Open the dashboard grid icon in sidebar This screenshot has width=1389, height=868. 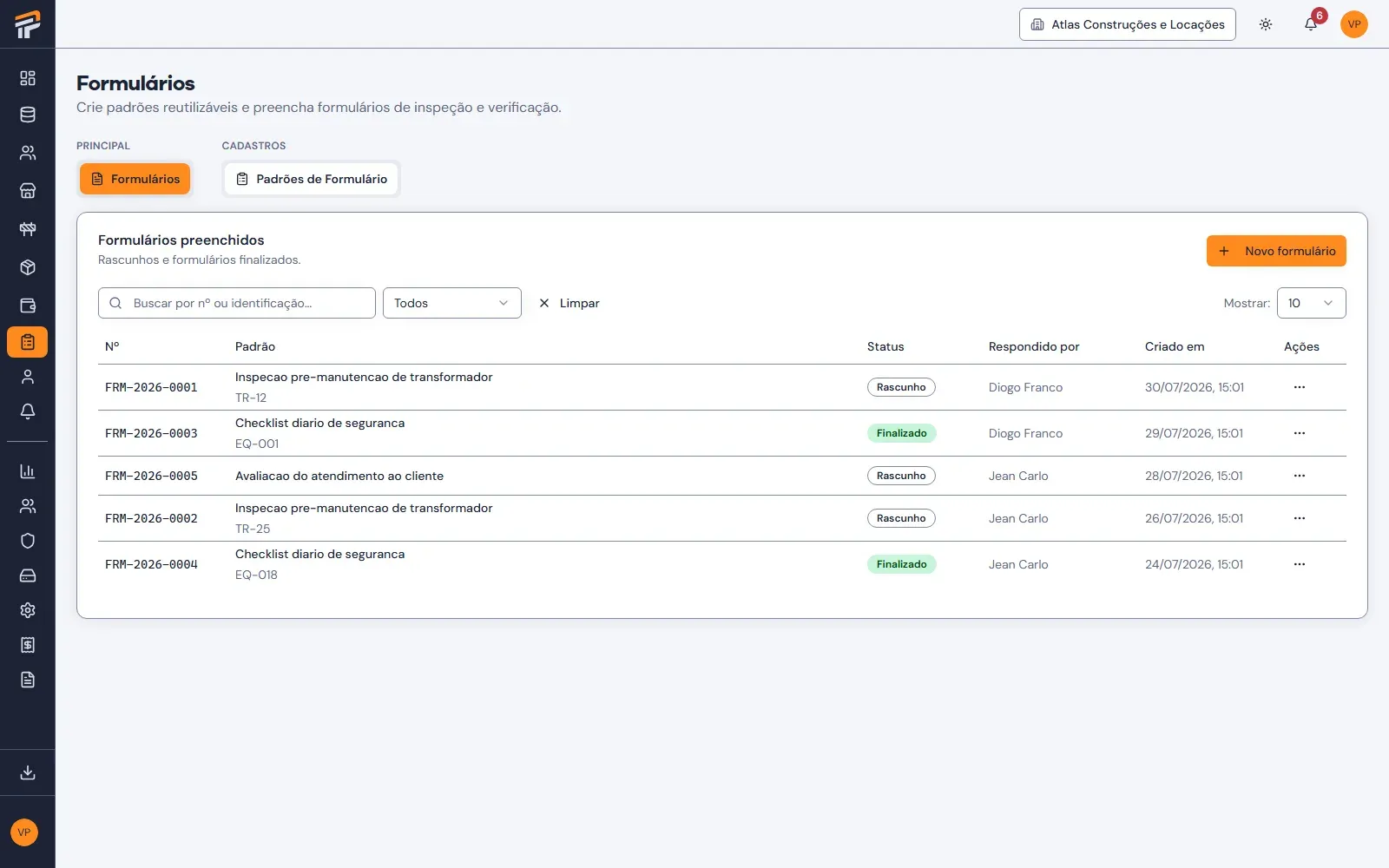[28, 78]
